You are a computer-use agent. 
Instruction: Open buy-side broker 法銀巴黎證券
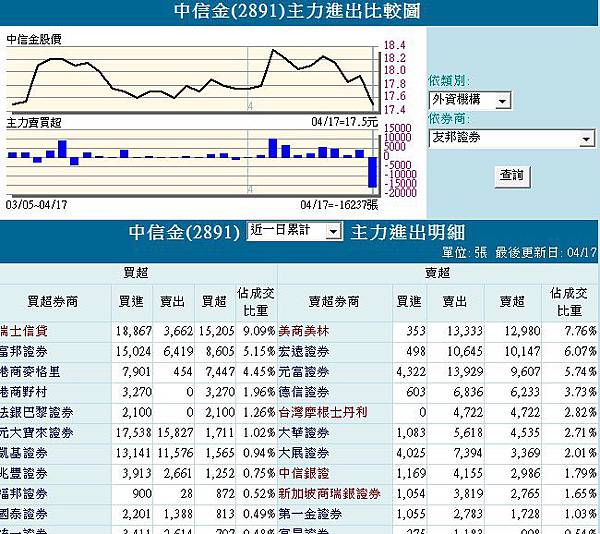point(37,412)
